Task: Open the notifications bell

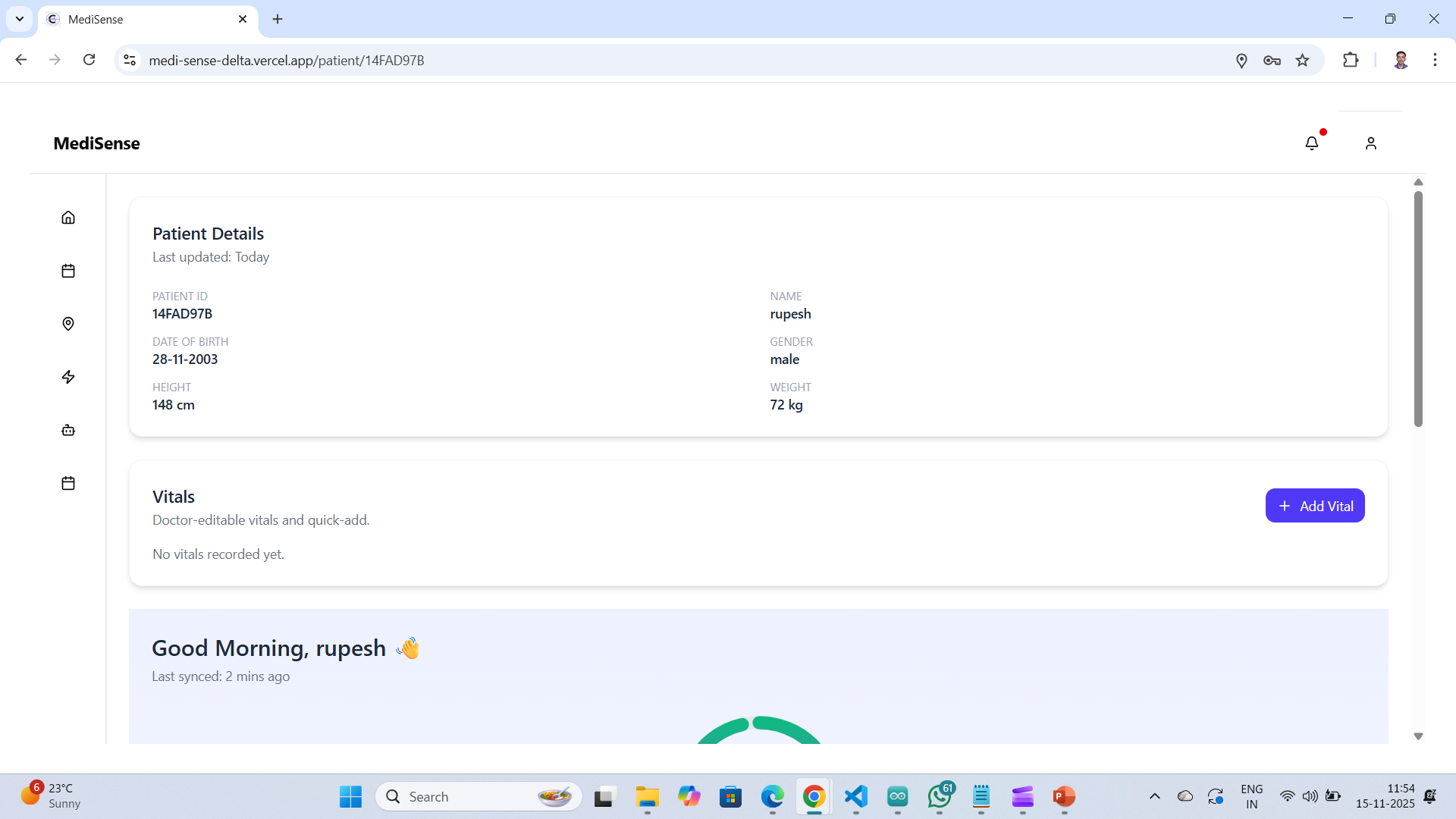Action: point(1312,143)
